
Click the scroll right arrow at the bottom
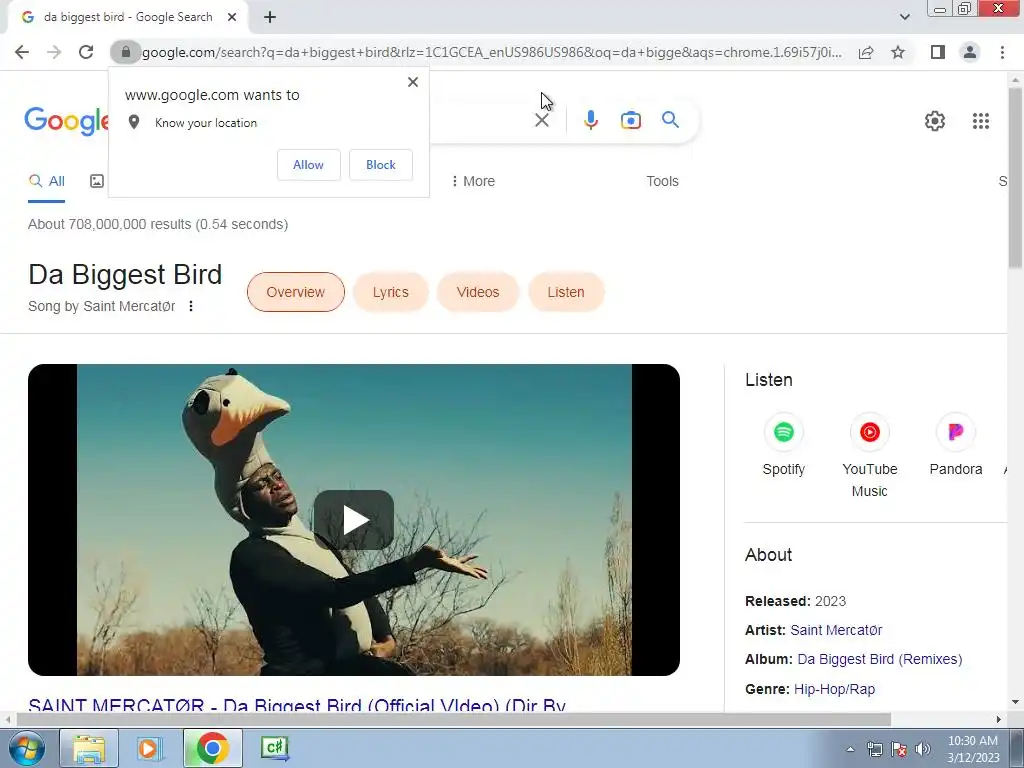coord(999,719)
